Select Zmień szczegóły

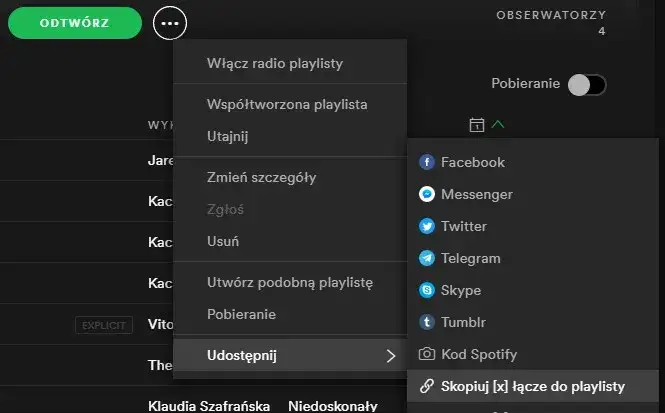pos(290,177)
